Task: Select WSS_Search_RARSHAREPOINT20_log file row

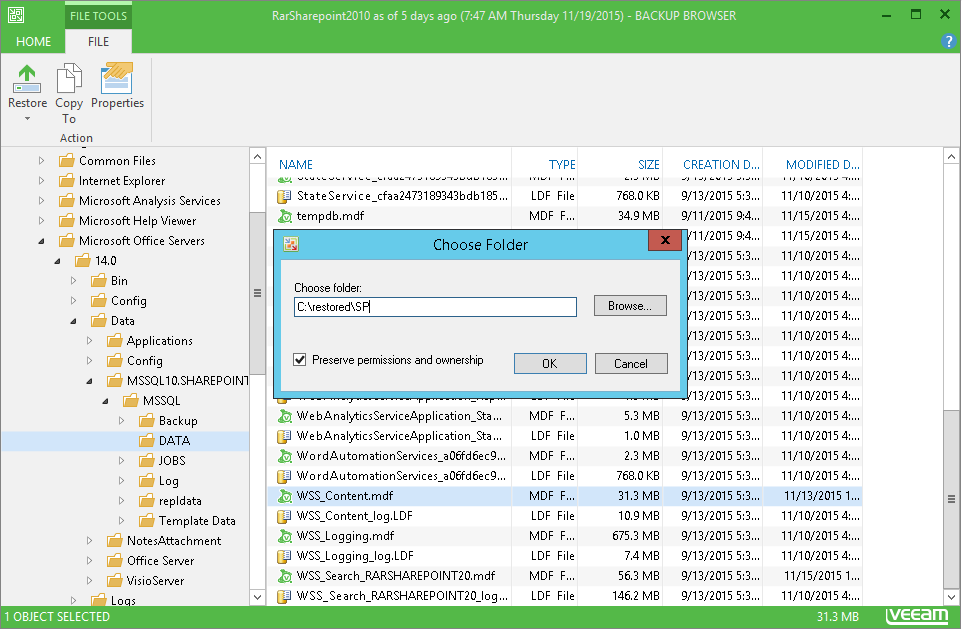Action: pyautogui.click(x=564, y=596)
